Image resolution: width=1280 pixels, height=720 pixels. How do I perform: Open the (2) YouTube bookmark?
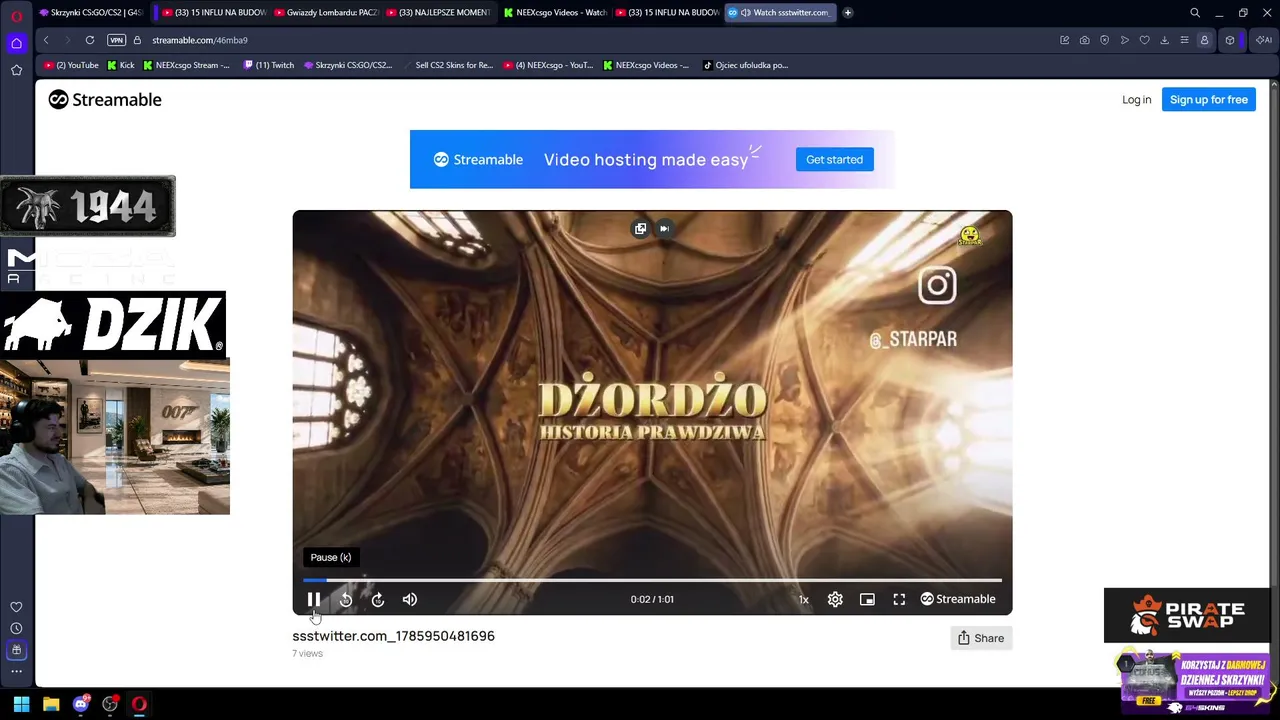71,65
